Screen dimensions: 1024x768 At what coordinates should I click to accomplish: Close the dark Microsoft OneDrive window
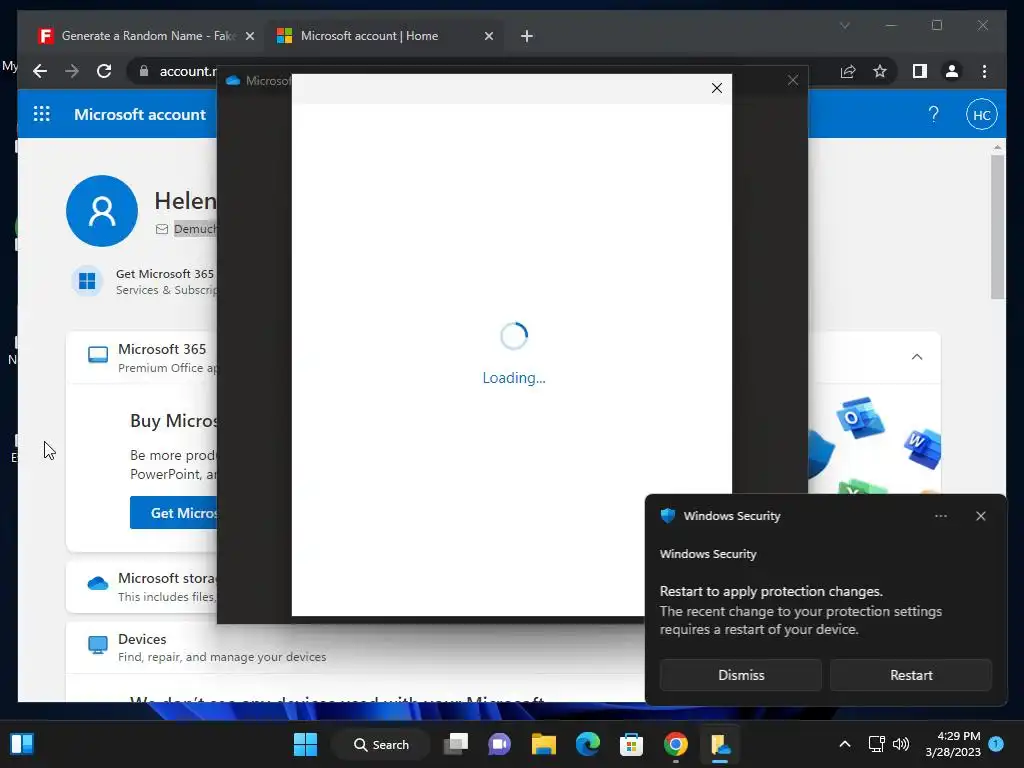[x=793, y=80]
